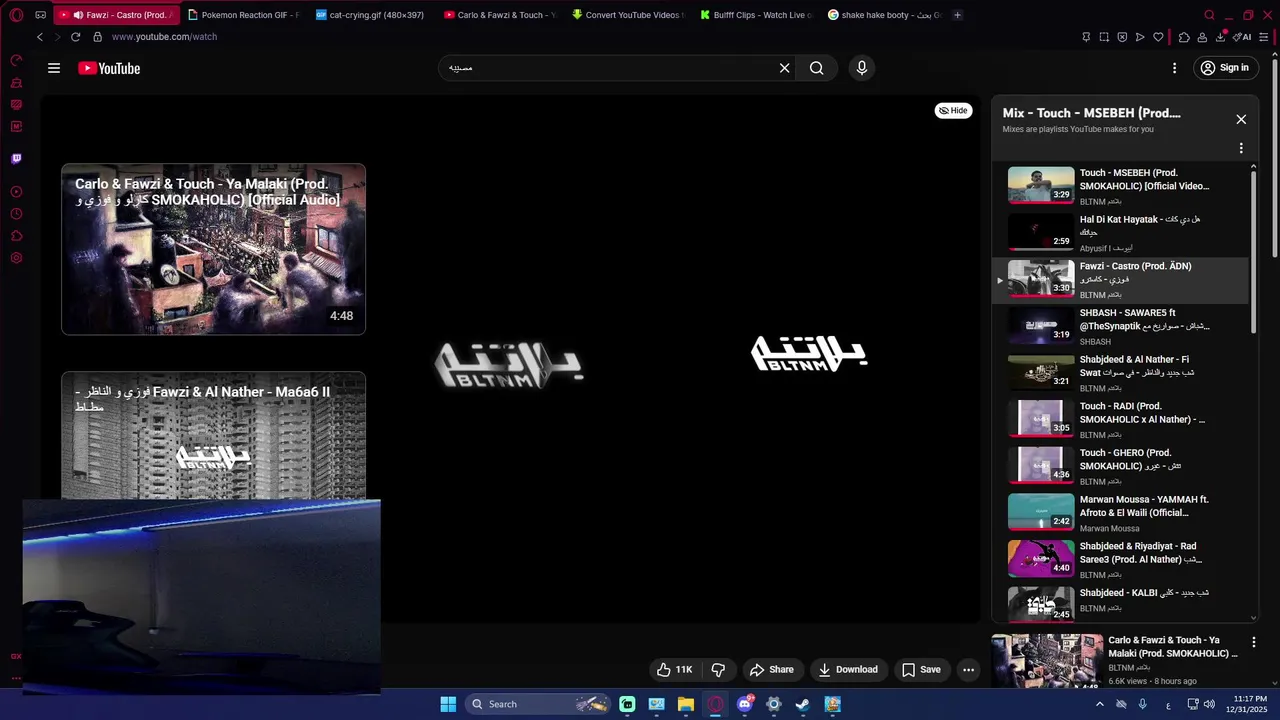Clear the YouTube search box text
This screenshot has width=1280, height=720.
tap(785, 68)
